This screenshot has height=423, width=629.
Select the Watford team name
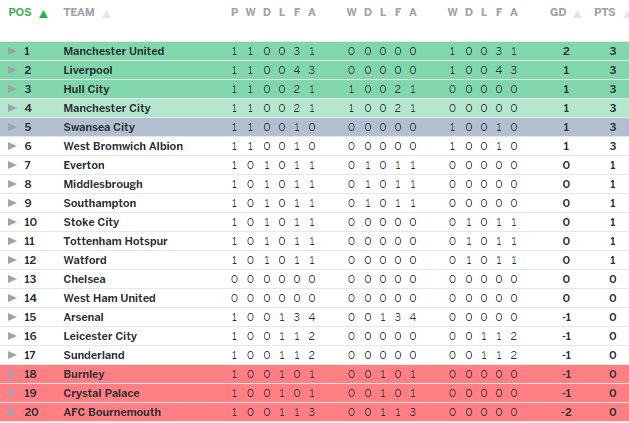click(x=84, y=260)
